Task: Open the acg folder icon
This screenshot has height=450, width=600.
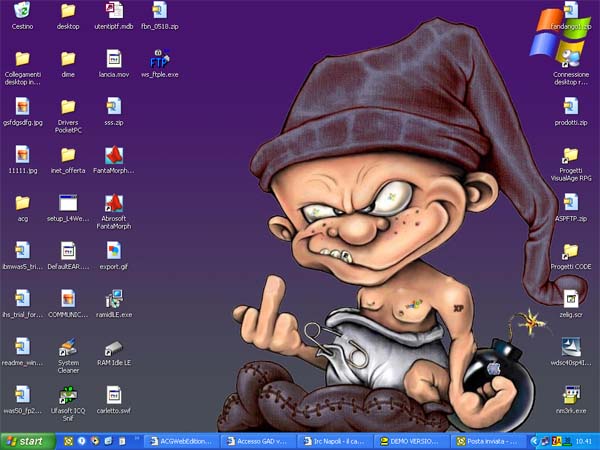Action: (x=22, y=203)
